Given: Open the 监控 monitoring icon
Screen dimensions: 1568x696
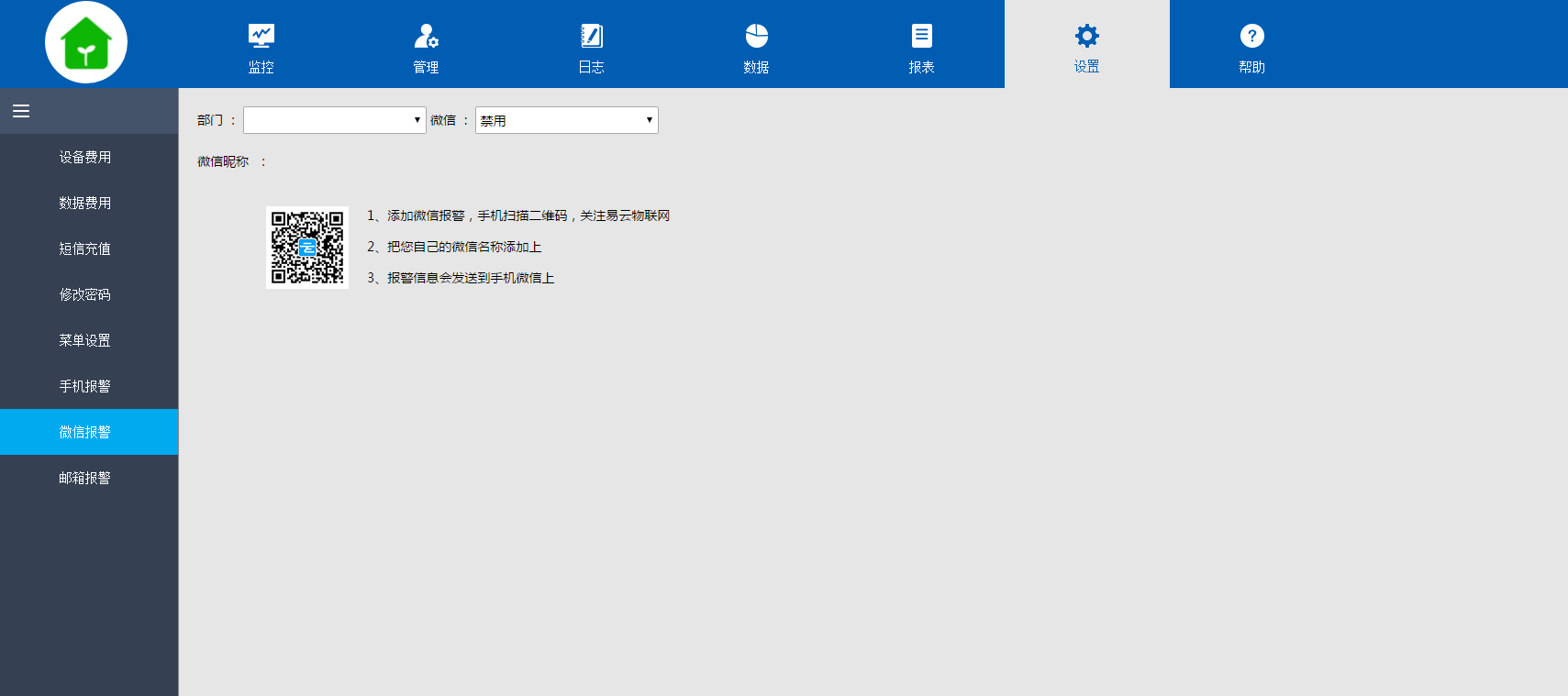Looking at the screenshot, I should pos(261,36).
